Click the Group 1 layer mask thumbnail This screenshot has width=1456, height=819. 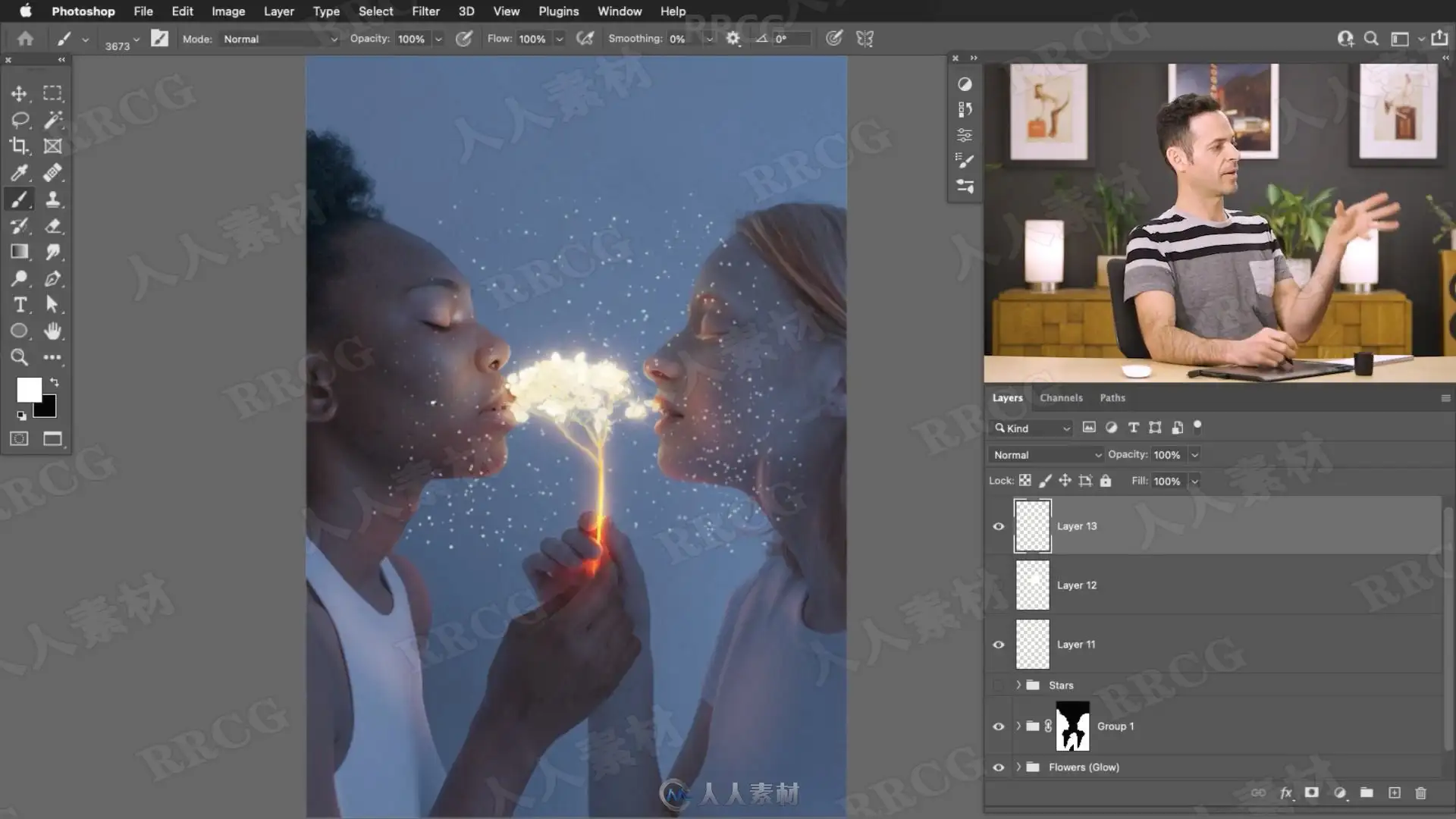point(1072,726)
